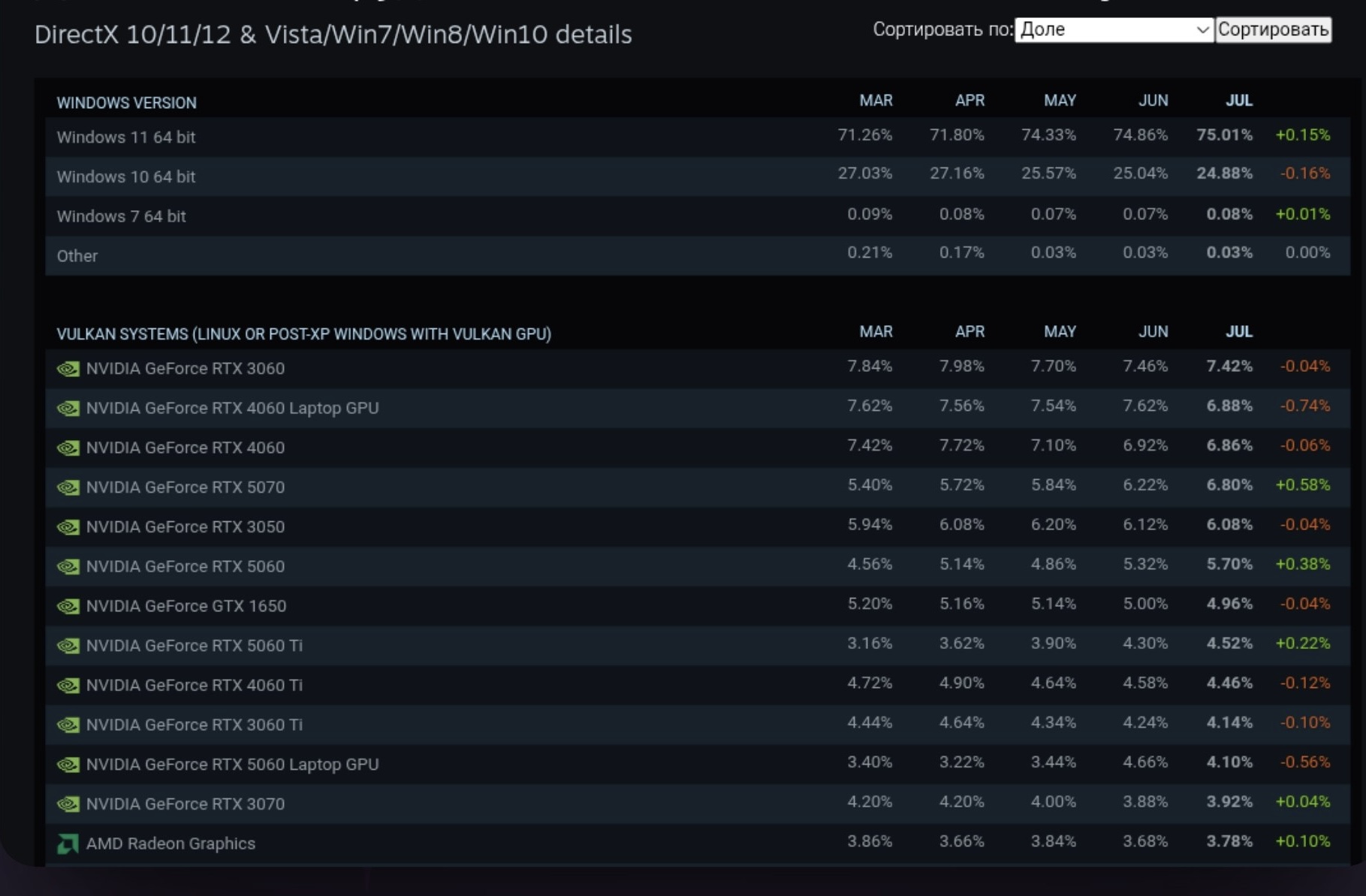Click 'NVIDIA GeForce RTX 3050' text
This screenshot has height=896, width=1366.
[185, 527]
